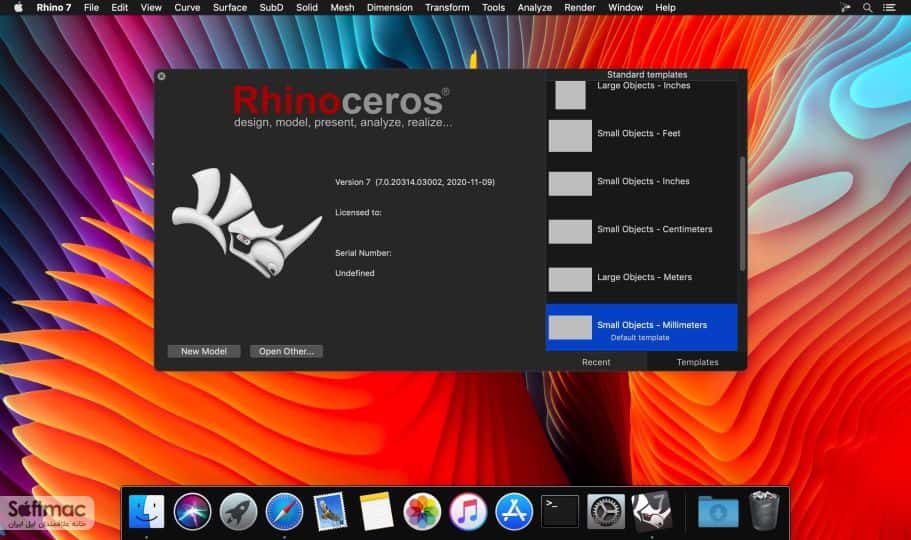Click thumbnail for Small Objects - Centimeters

pyautogui.click(x=570, y=231)
